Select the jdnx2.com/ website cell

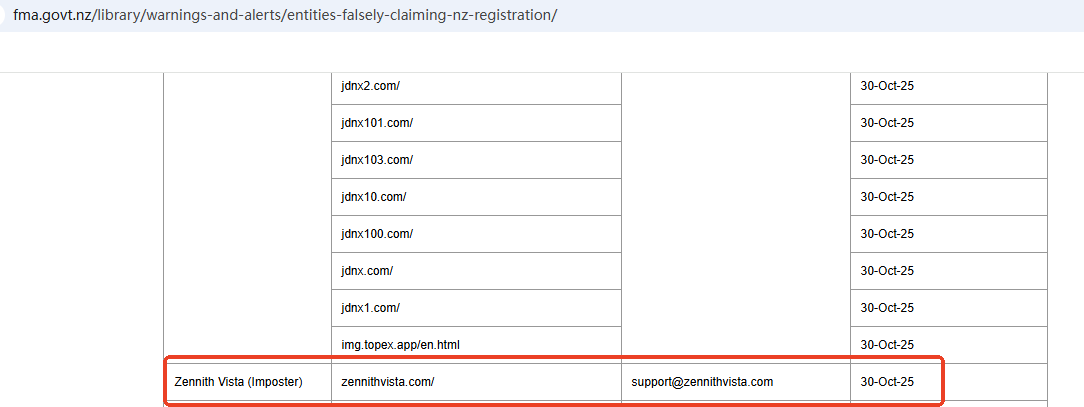[371, 86]
